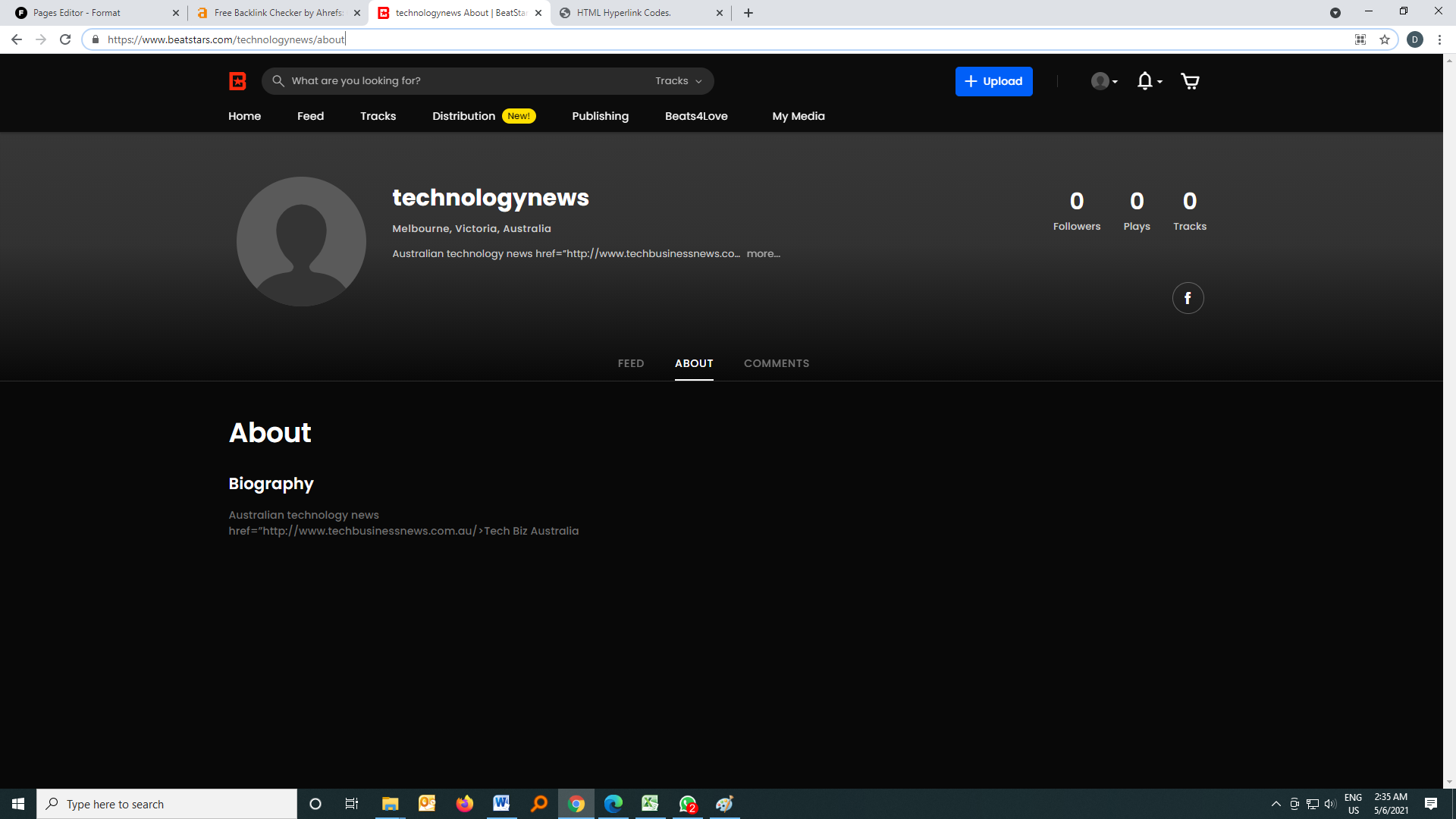
Task: Click the volume icon in system tray
Action: pos(1330,804)
